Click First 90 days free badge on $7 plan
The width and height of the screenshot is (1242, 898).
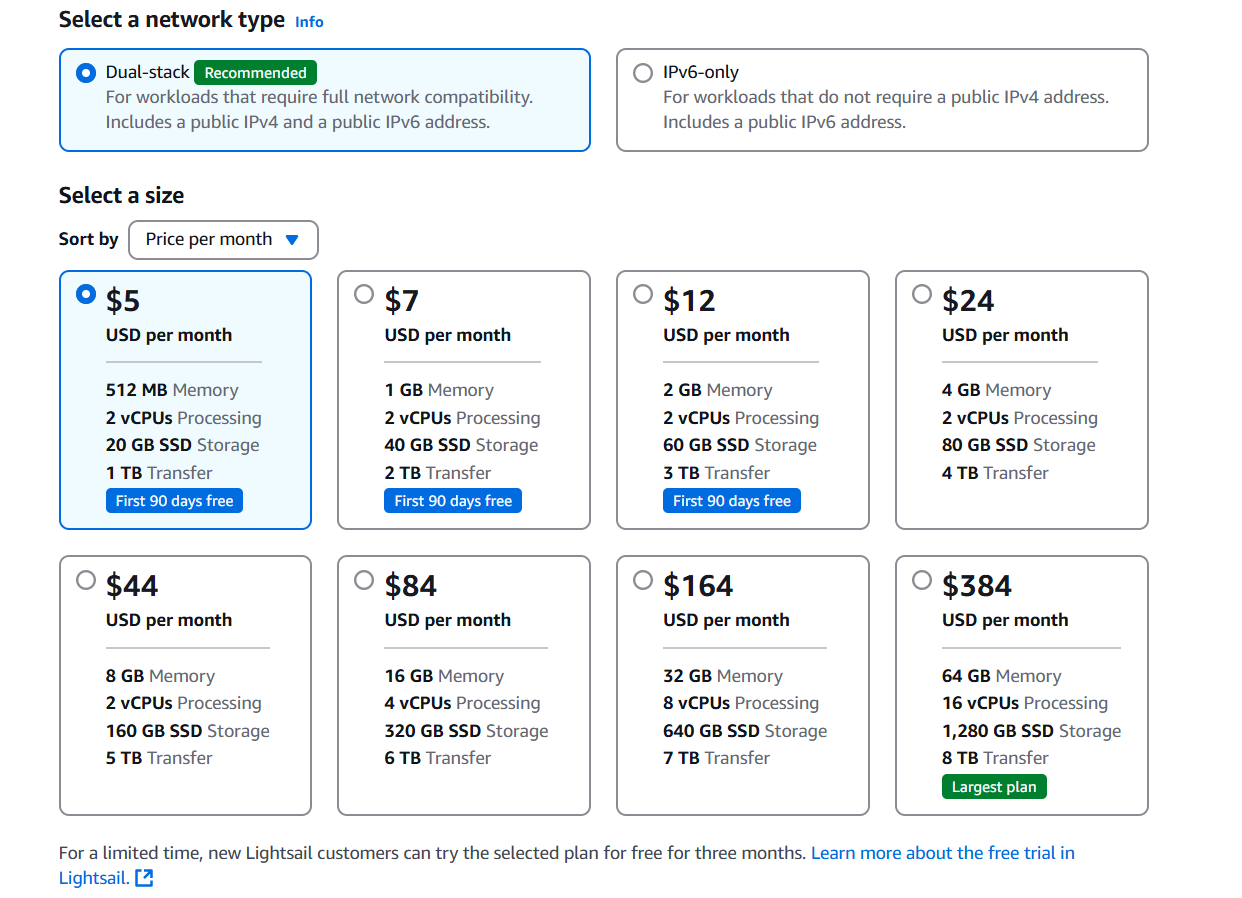(x=453, y=501)
